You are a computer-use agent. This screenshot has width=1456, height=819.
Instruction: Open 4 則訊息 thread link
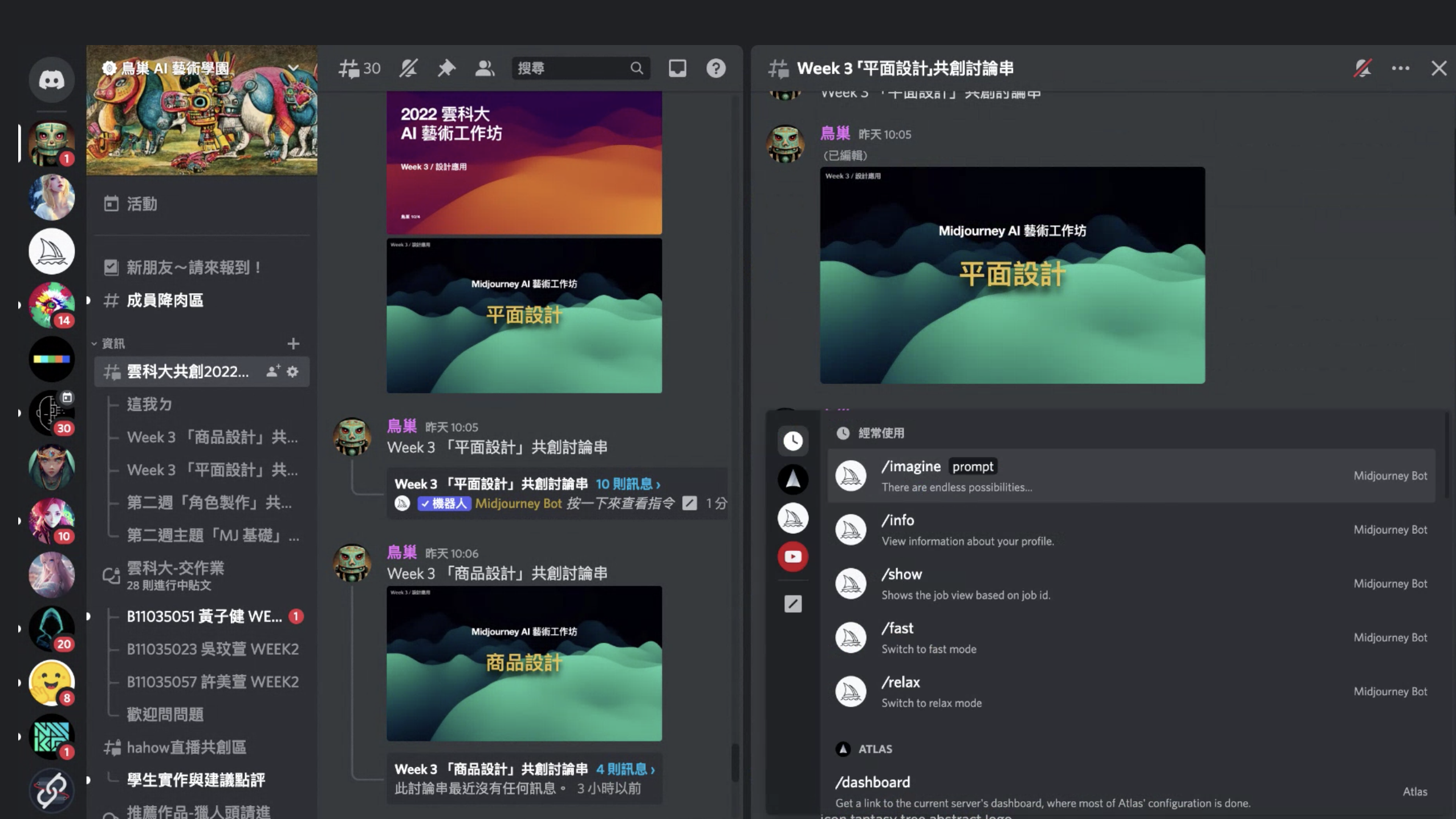tap(625, 769)
